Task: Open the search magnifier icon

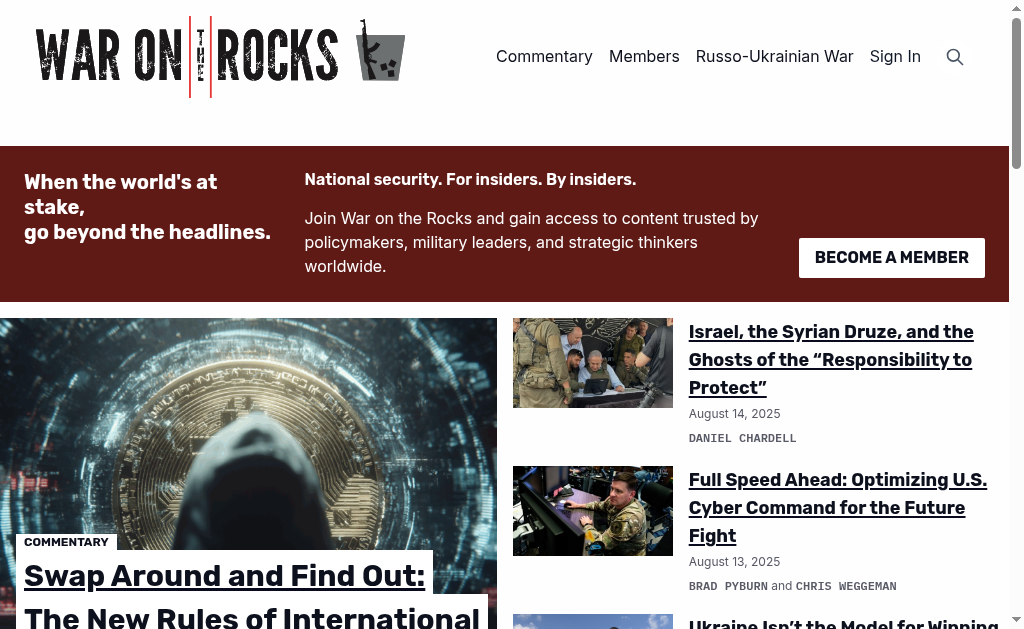Action: point(955,57)
